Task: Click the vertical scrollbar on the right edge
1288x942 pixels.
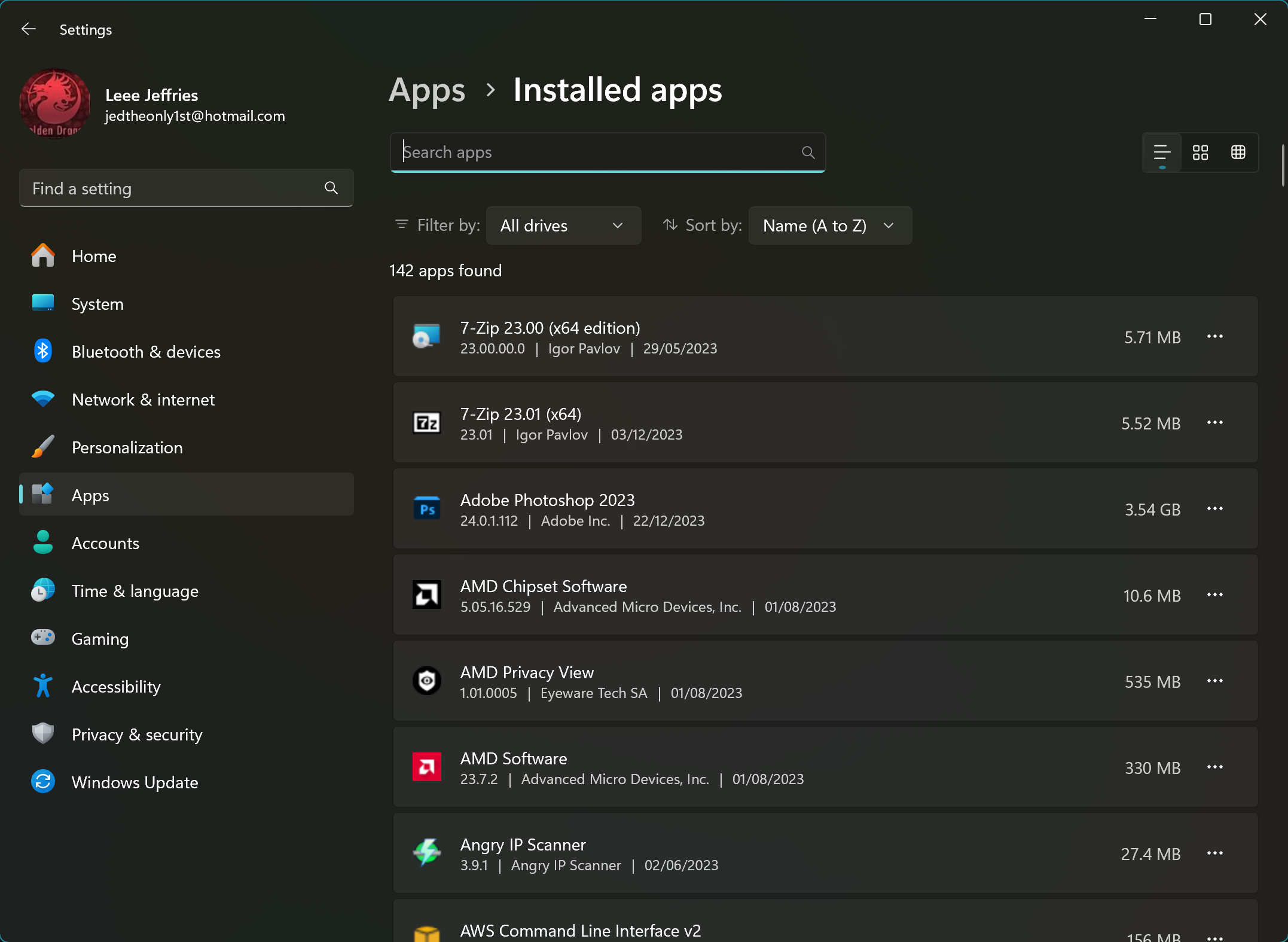Action: click(1283, 165)
